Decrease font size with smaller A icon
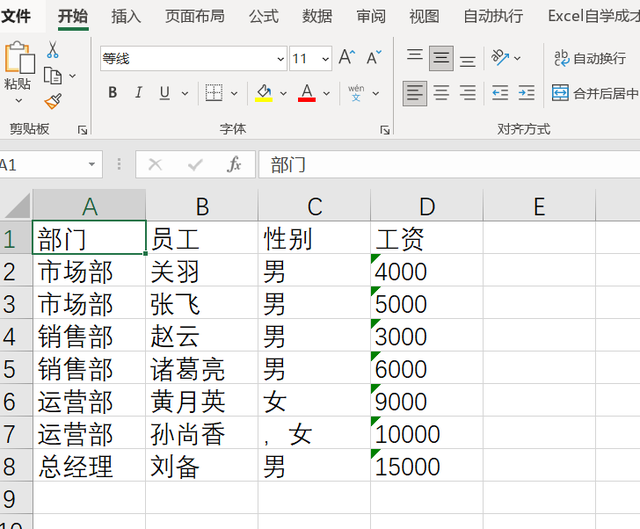 point(373,58)
